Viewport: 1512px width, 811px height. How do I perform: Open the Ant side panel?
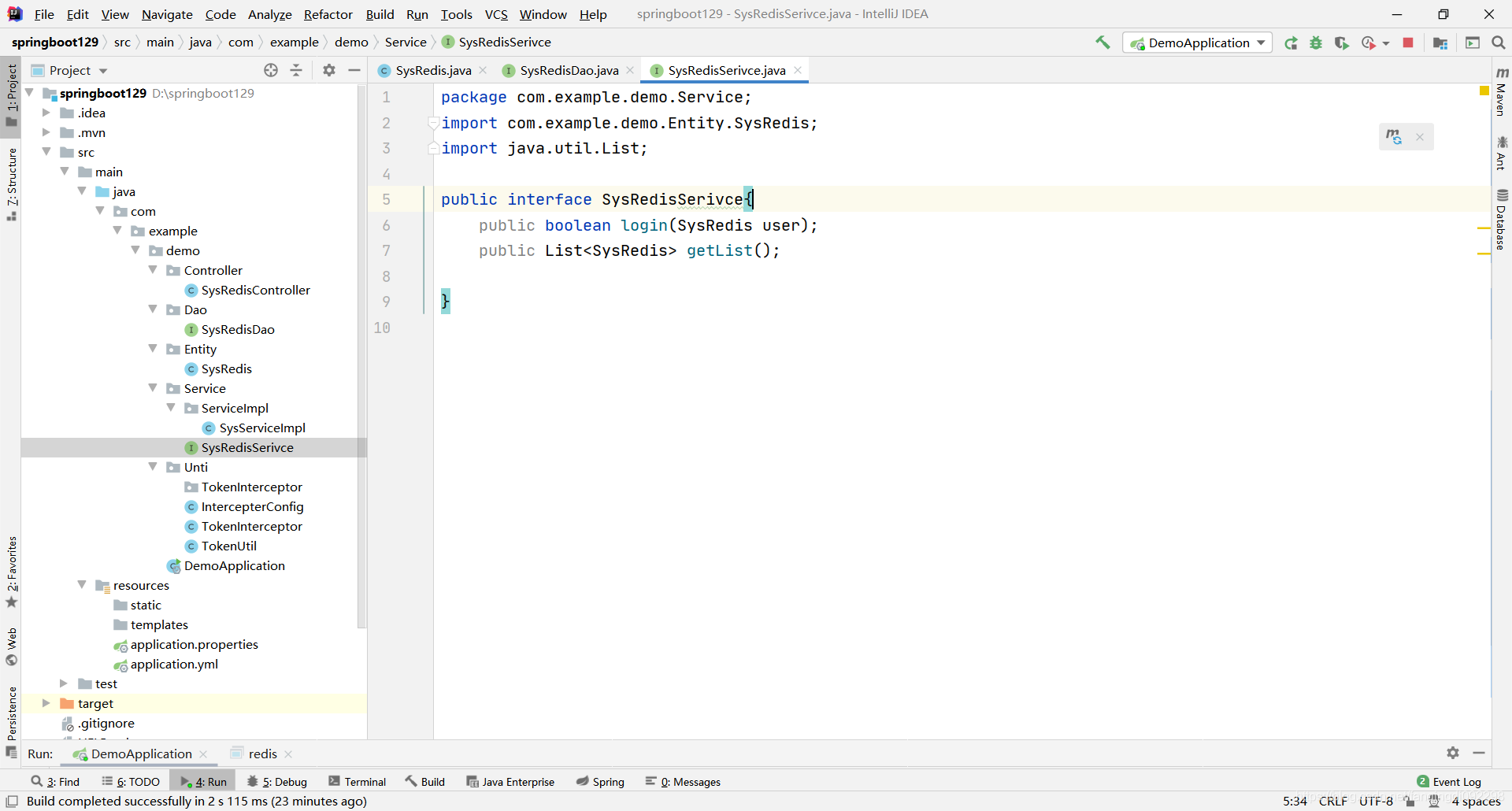1502,154
